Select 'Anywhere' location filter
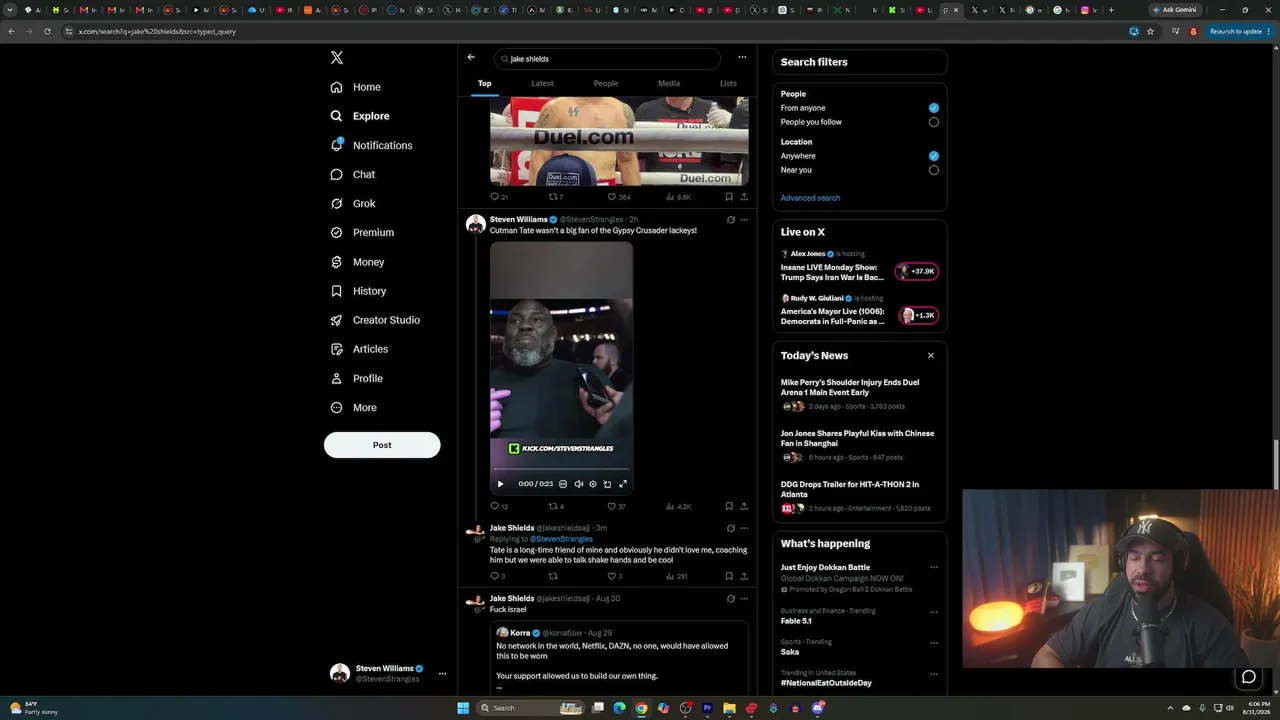The width and height of the screenshot is (1280, 720). pyautogui.click(x=934, y=156)
